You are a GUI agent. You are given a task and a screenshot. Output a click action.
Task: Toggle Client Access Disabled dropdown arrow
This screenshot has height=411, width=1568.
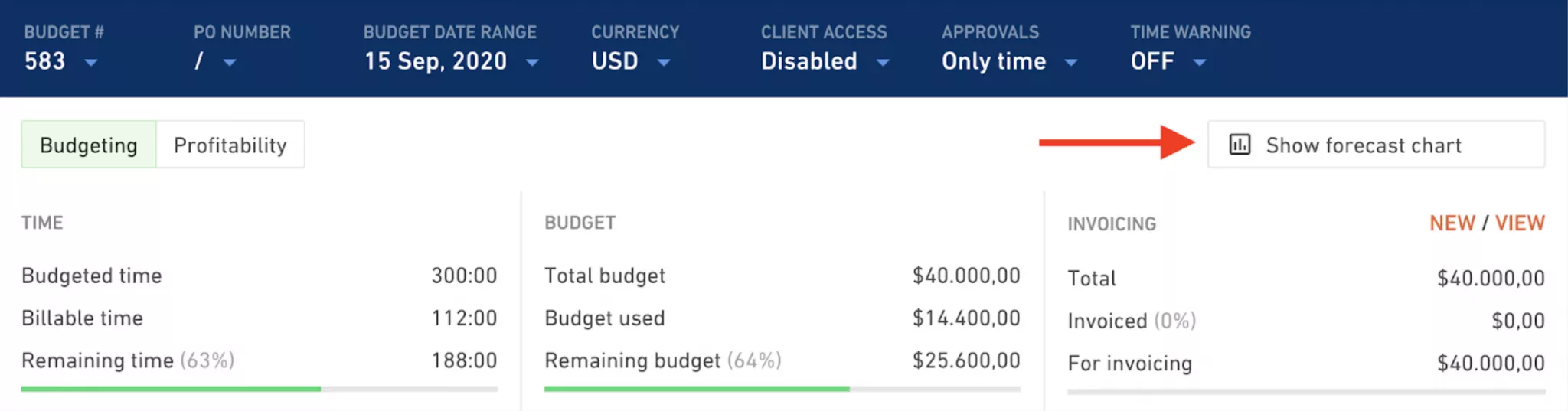[x=883, y=62]
